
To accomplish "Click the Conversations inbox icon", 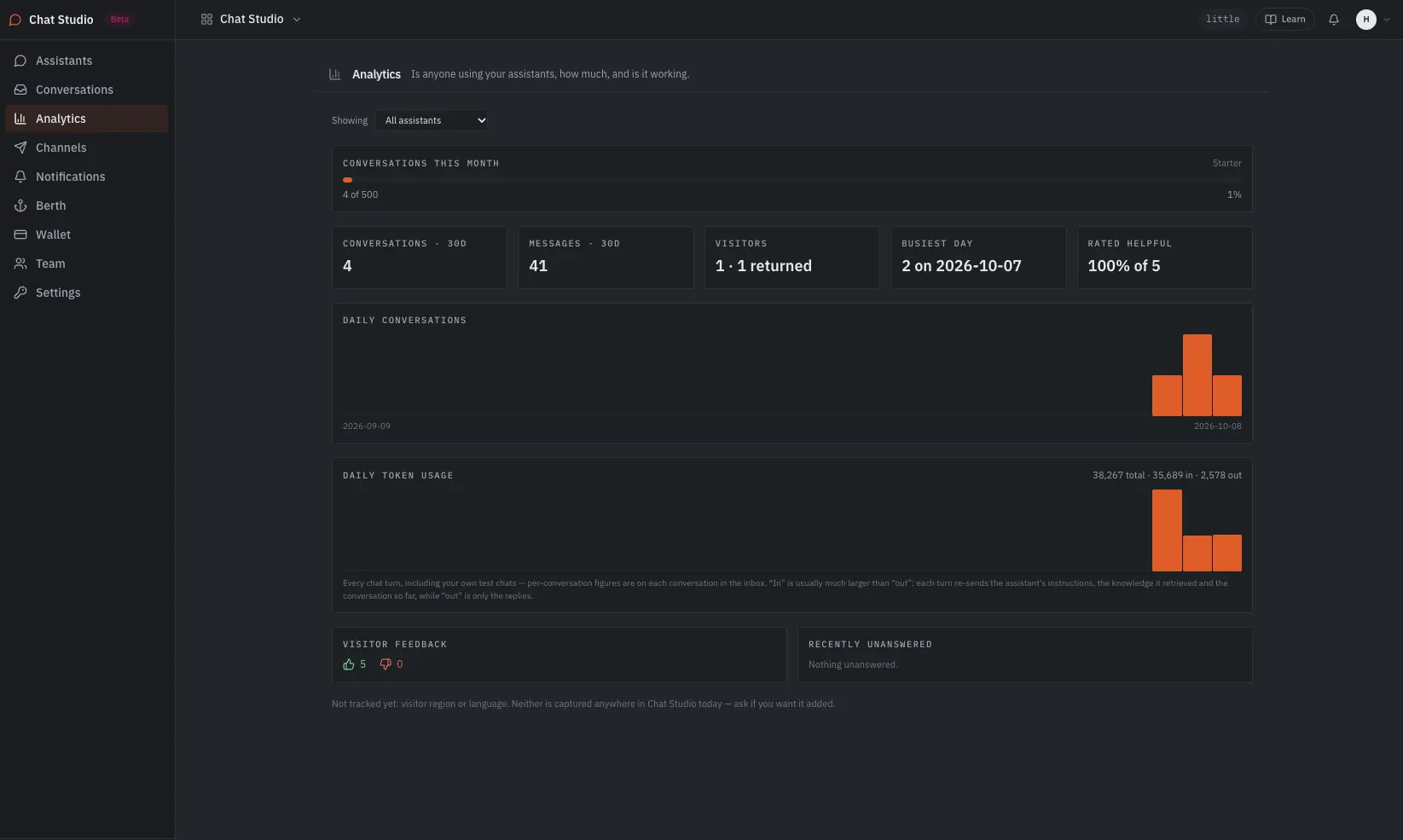I will pyautogui.click(x=20, y=90).
